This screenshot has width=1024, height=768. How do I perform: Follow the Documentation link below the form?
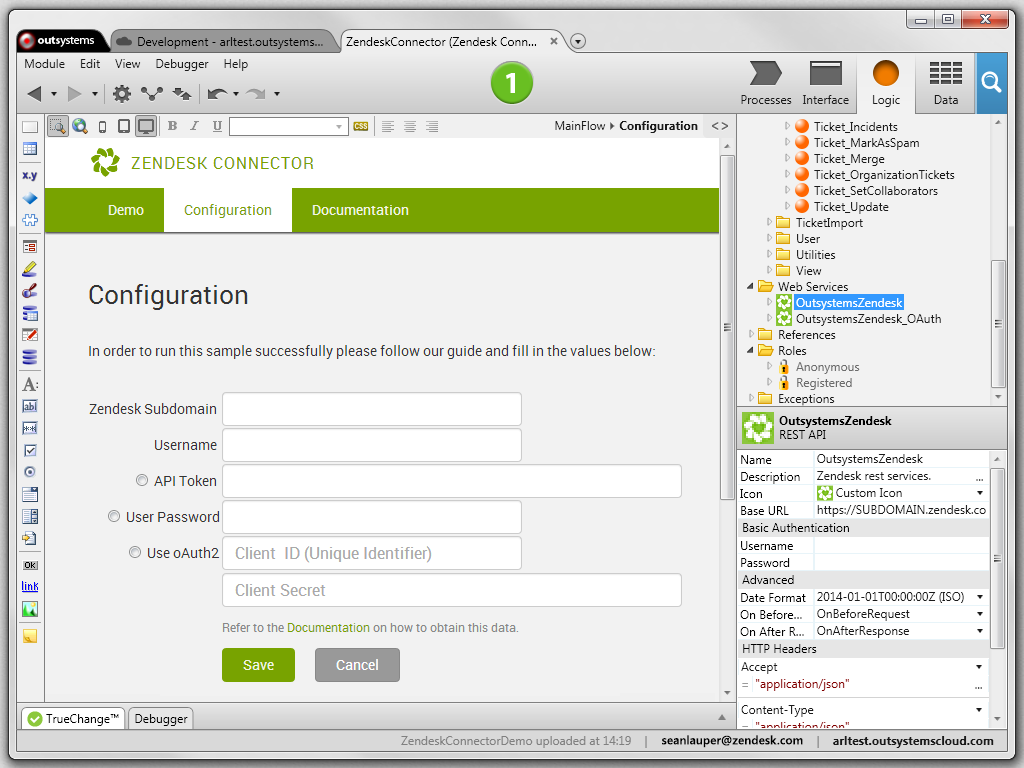328,628
